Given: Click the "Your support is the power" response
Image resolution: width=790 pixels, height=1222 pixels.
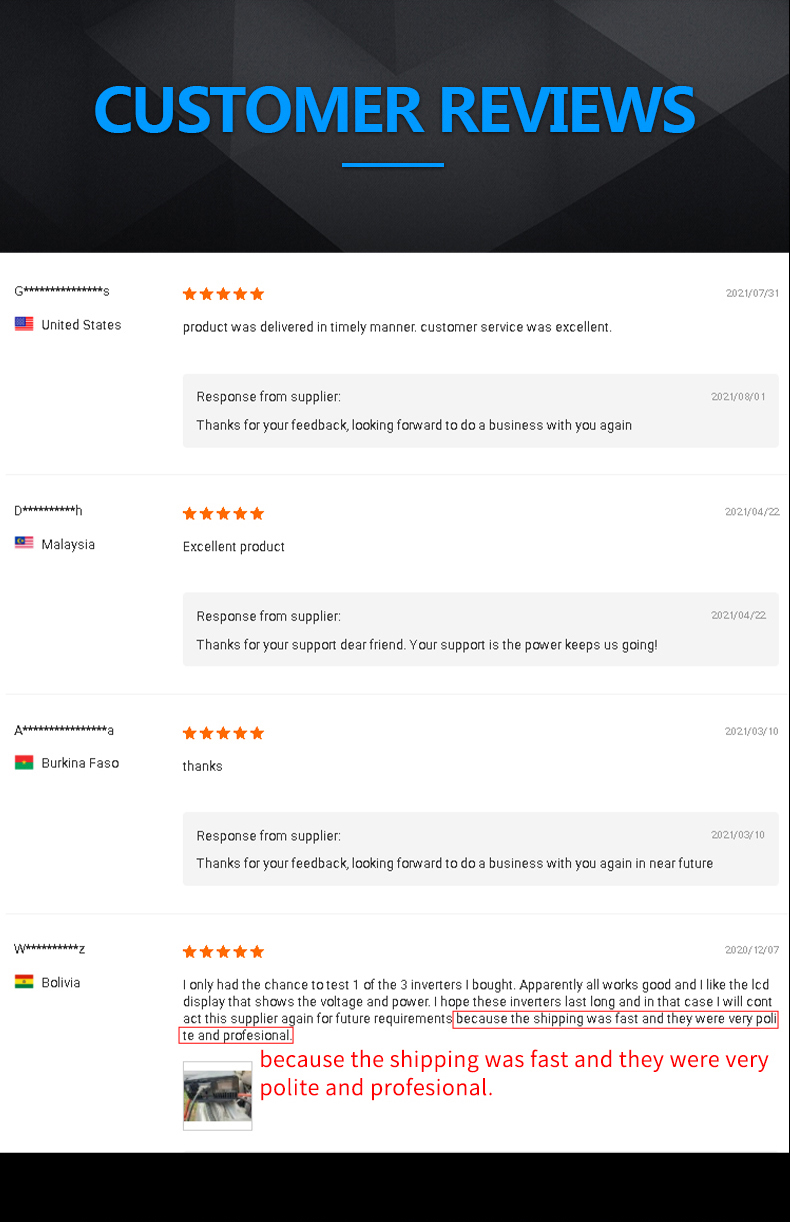Looking at the screenshot, I should pos(427,645).
